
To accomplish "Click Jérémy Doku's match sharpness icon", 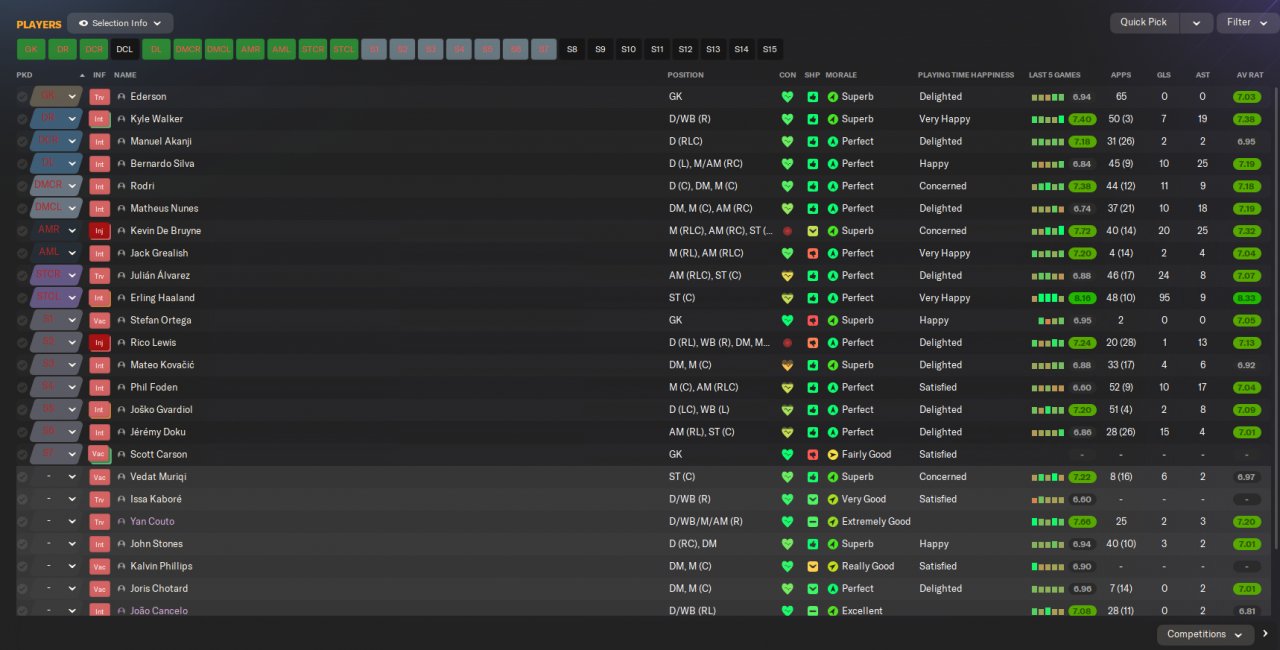I will (x=812, y=432).
